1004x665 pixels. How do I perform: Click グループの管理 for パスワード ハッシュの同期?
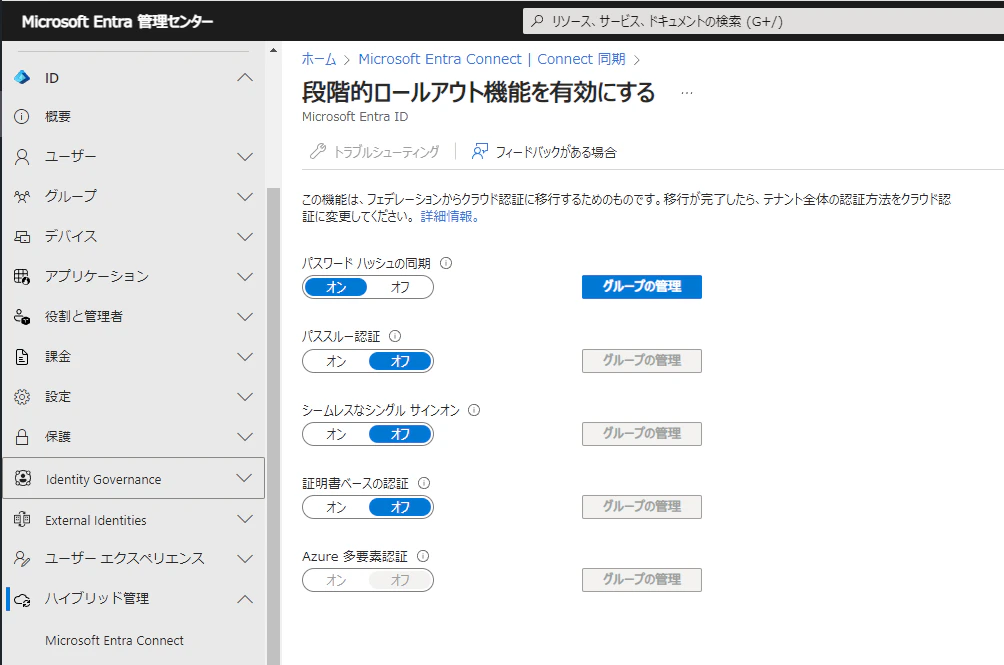[x=642, y=287]
